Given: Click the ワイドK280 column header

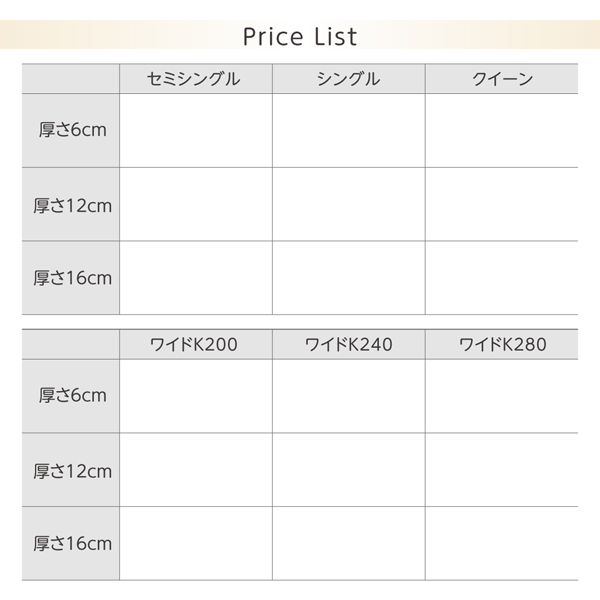Looking at the screenshot, I should [502, 345].
